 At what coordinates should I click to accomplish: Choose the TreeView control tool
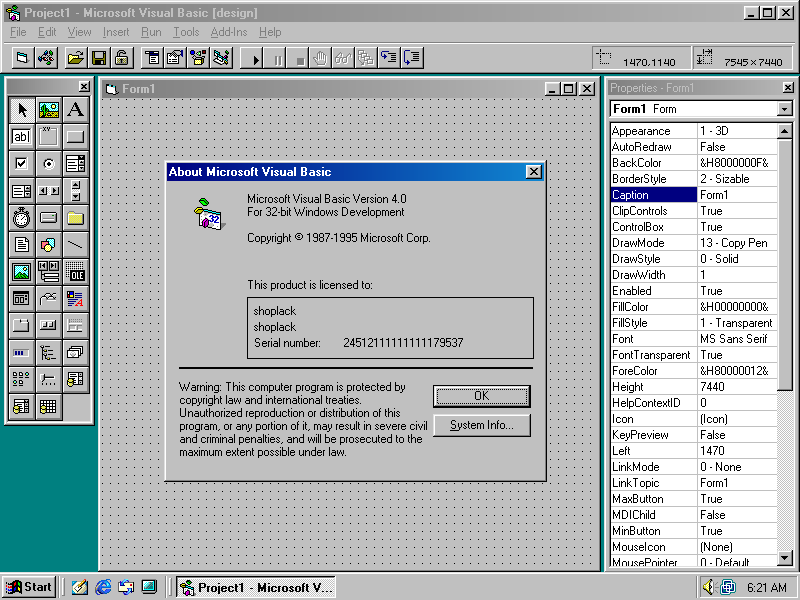point(48,353)
